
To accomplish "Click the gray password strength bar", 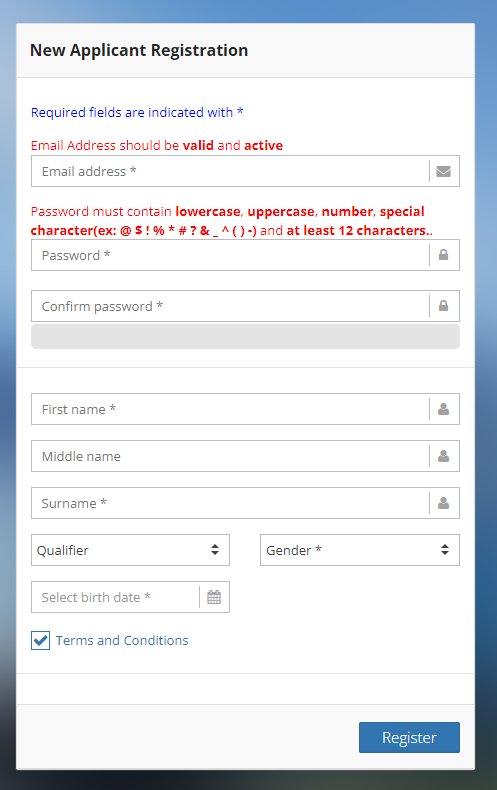I will 245,337.
